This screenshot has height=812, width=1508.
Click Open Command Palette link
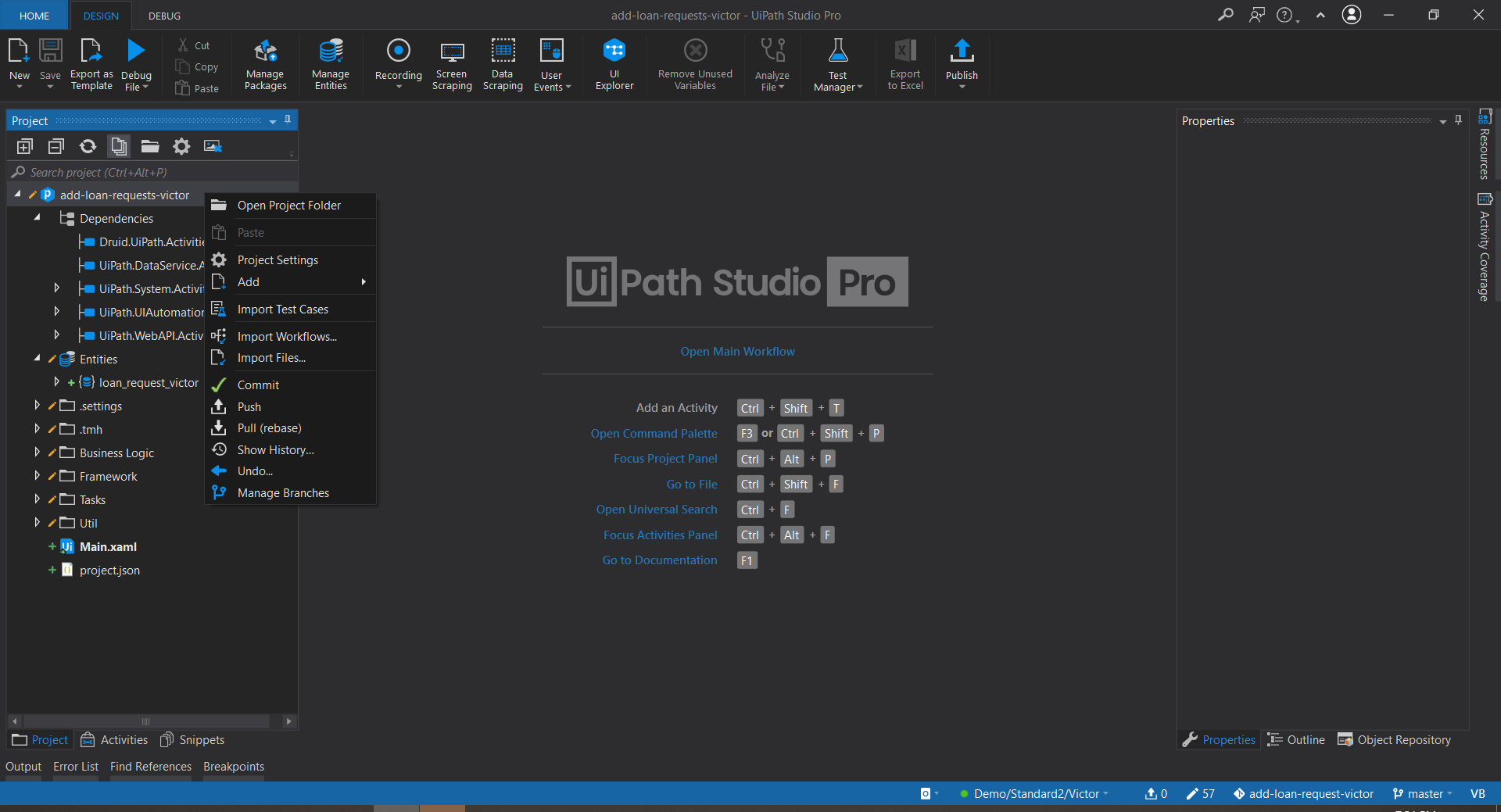click(654, 434)
